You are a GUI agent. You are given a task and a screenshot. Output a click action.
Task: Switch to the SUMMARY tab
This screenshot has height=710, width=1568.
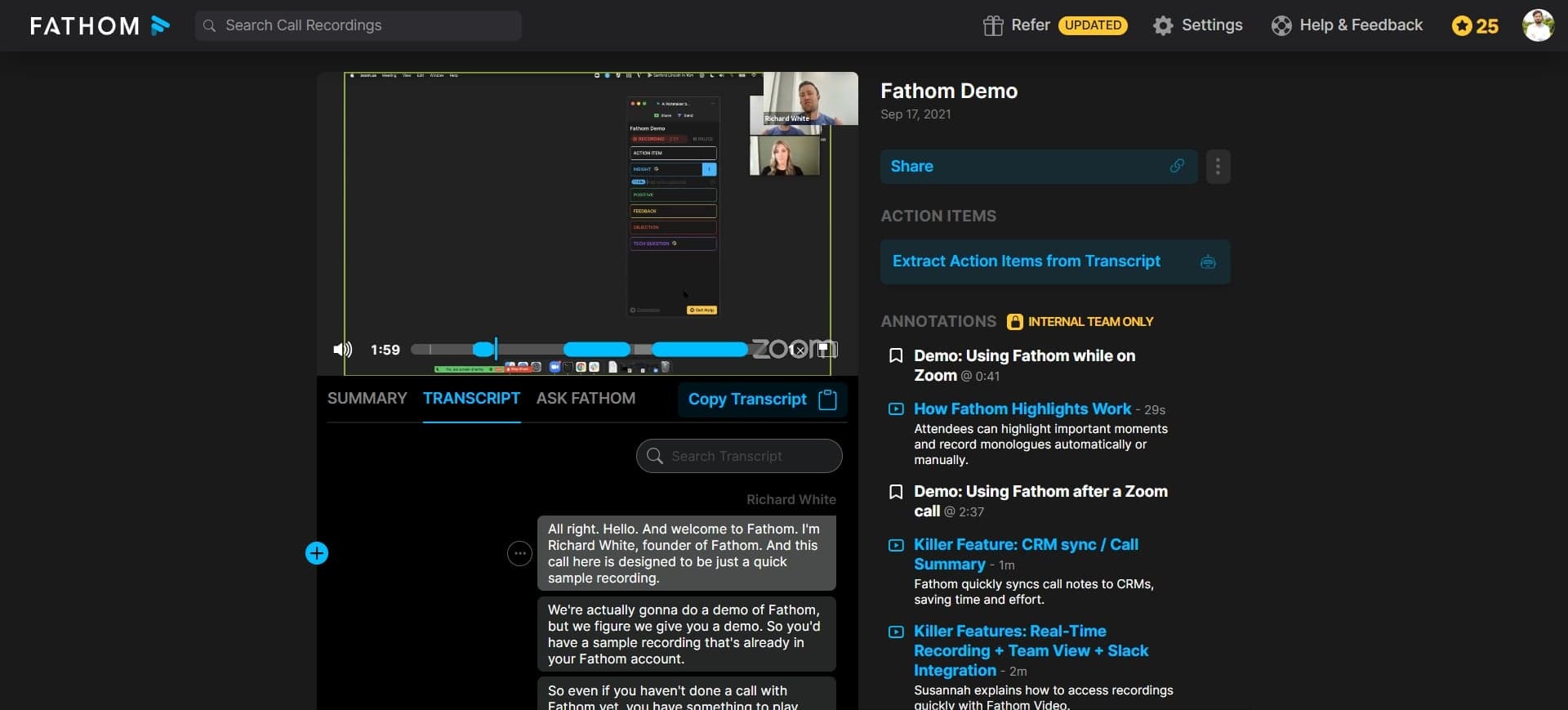pos(367,399)
